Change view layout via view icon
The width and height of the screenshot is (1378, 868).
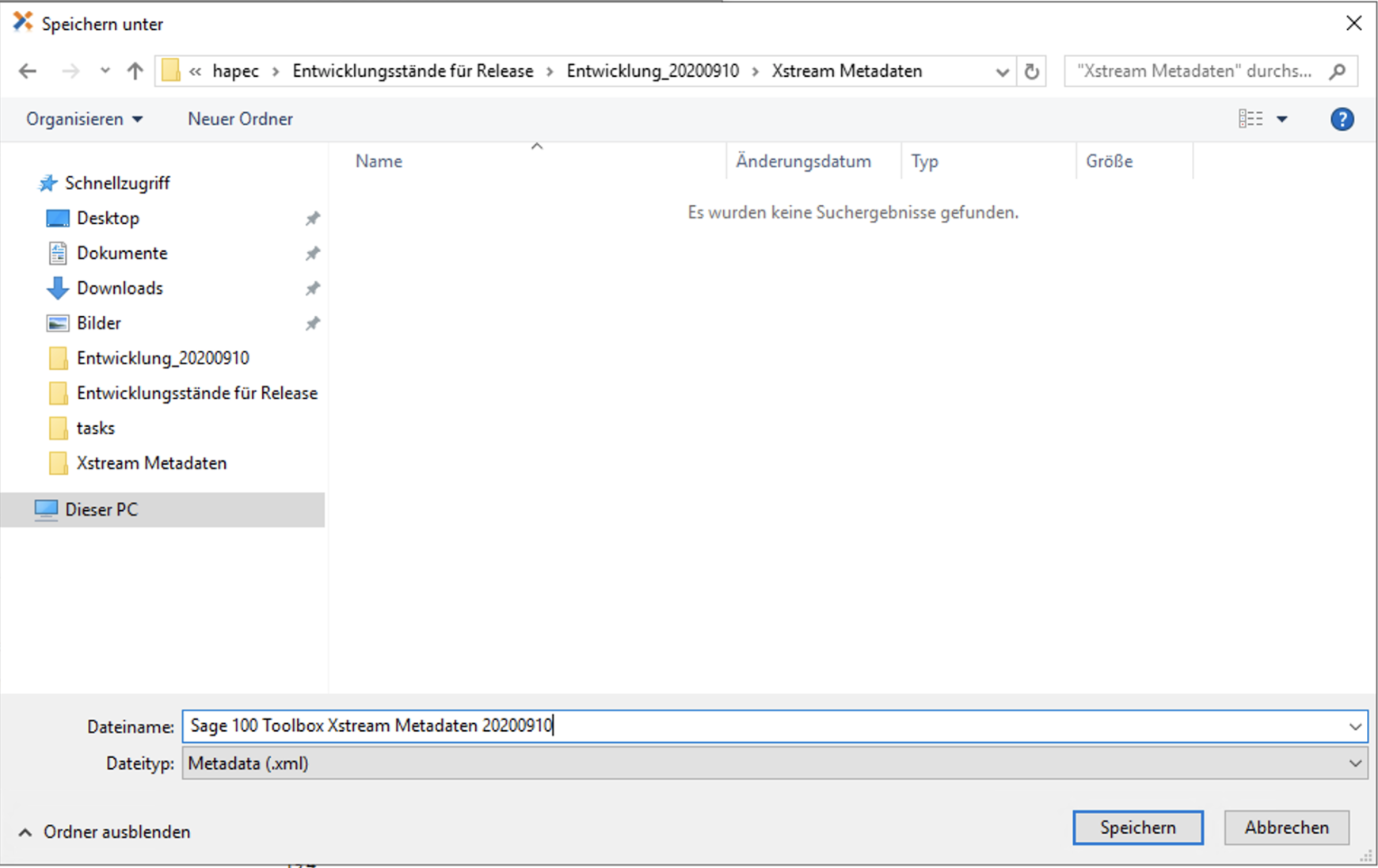click(1250, 119)
